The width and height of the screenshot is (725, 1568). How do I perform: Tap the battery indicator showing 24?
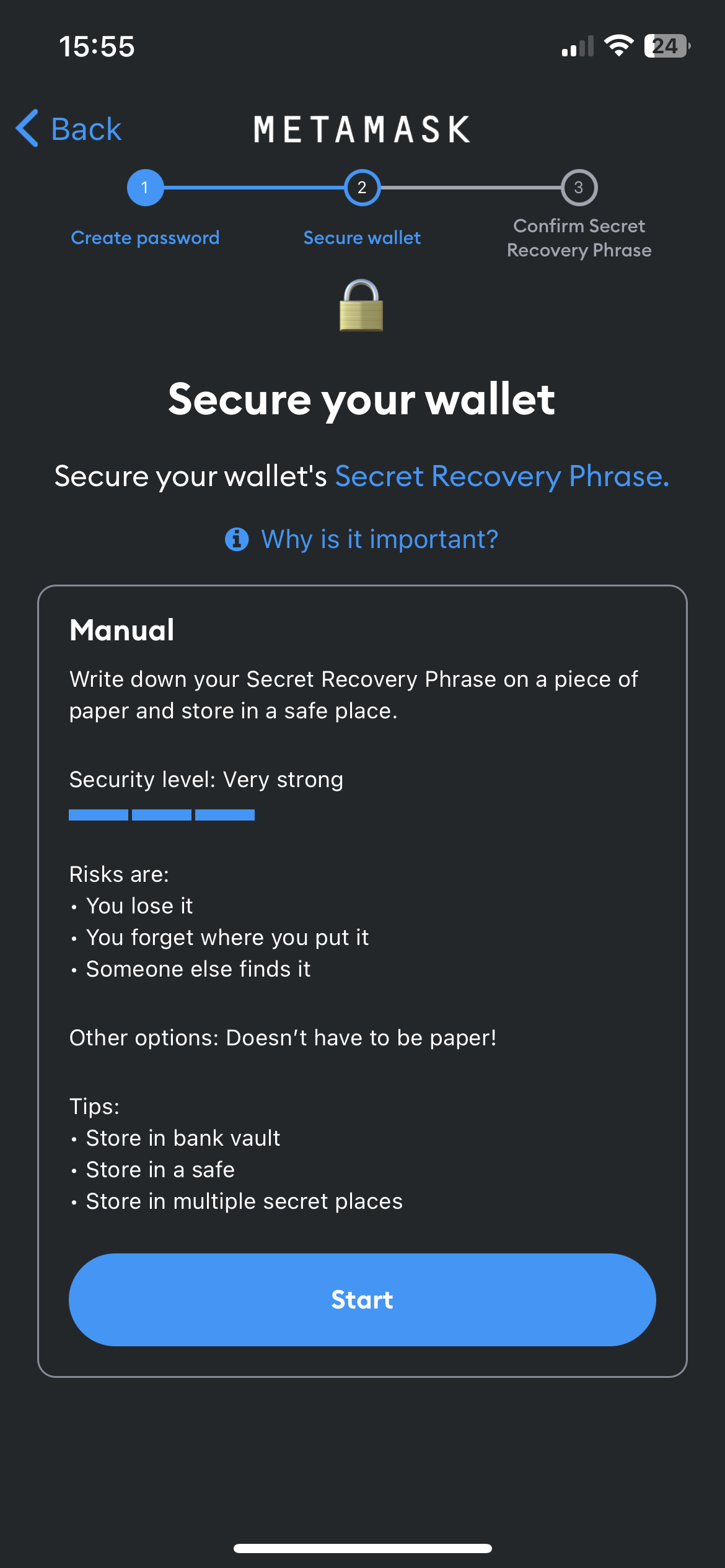667,46
